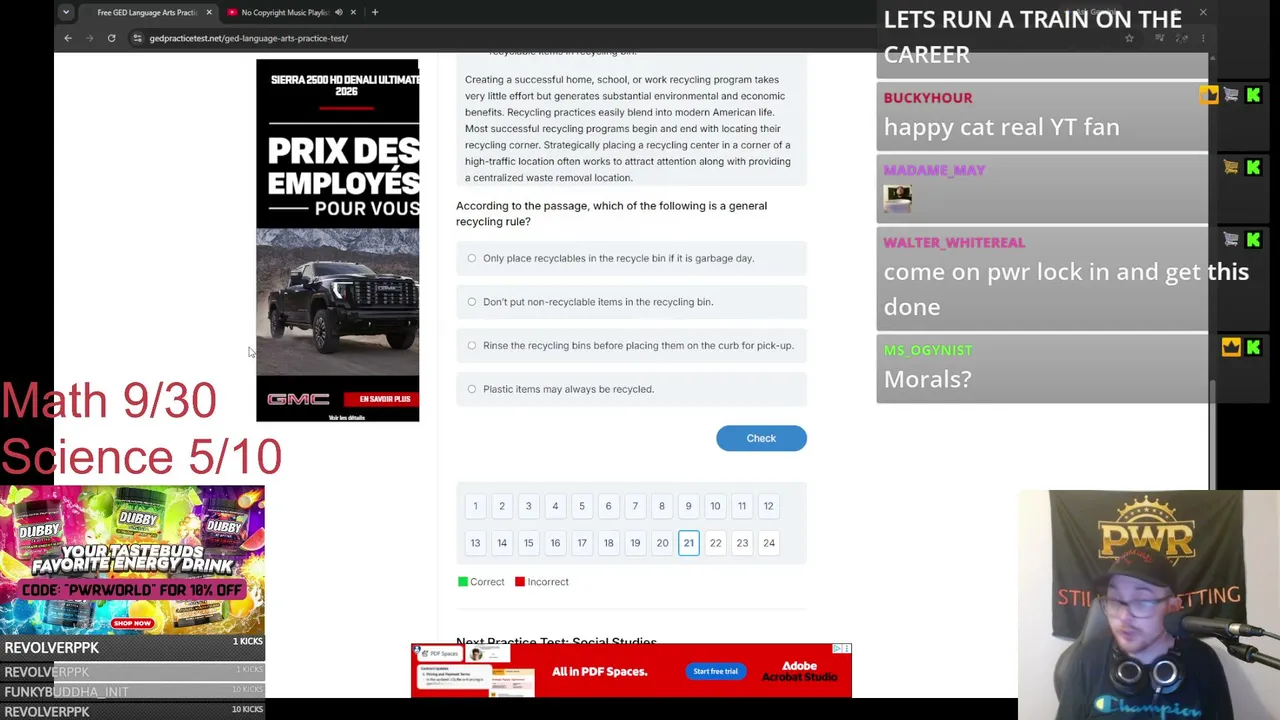Viewport: 1280px width, 720px height.
Task: Go back to the previous page
Action: [68, 38]
